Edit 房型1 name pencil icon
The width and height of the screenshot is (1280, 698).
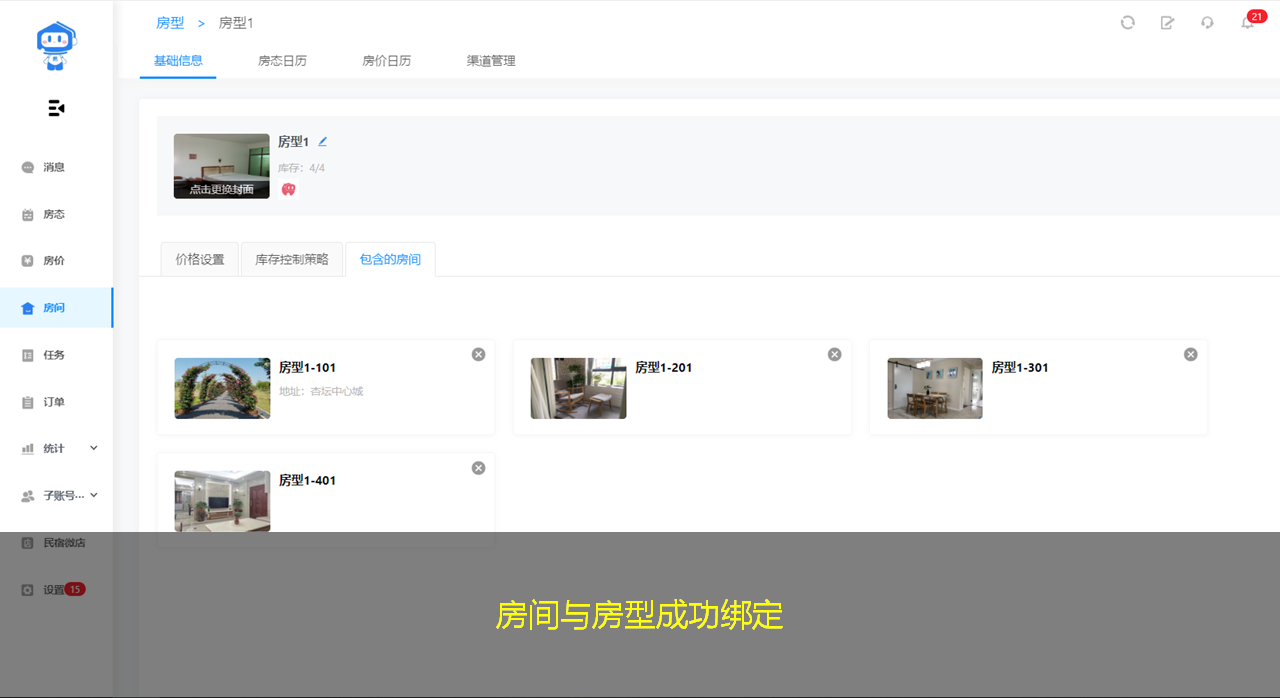[x=322, y=142]
